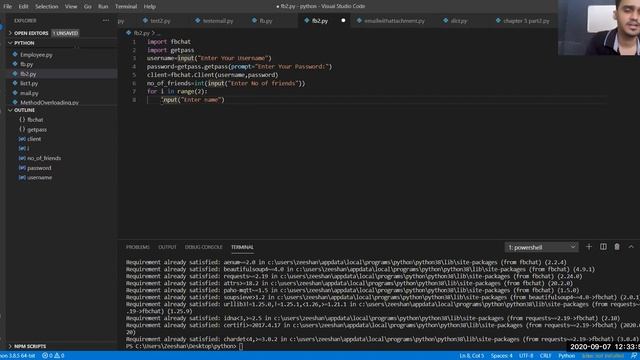This screenshot has height=360, width=640.
Task: Click Ln 8, Col 5 cursor position indicator
Action: (x=471, y=356)
